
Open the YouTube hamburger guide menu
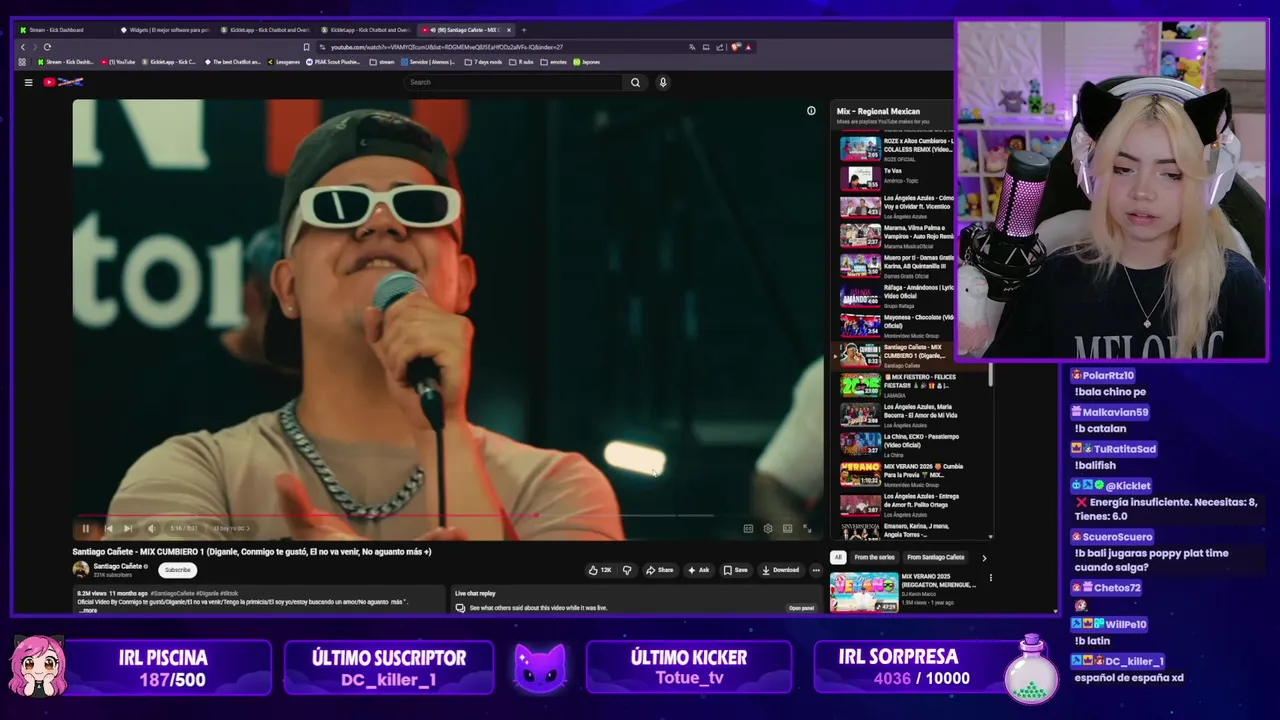(x=28, y=82)
